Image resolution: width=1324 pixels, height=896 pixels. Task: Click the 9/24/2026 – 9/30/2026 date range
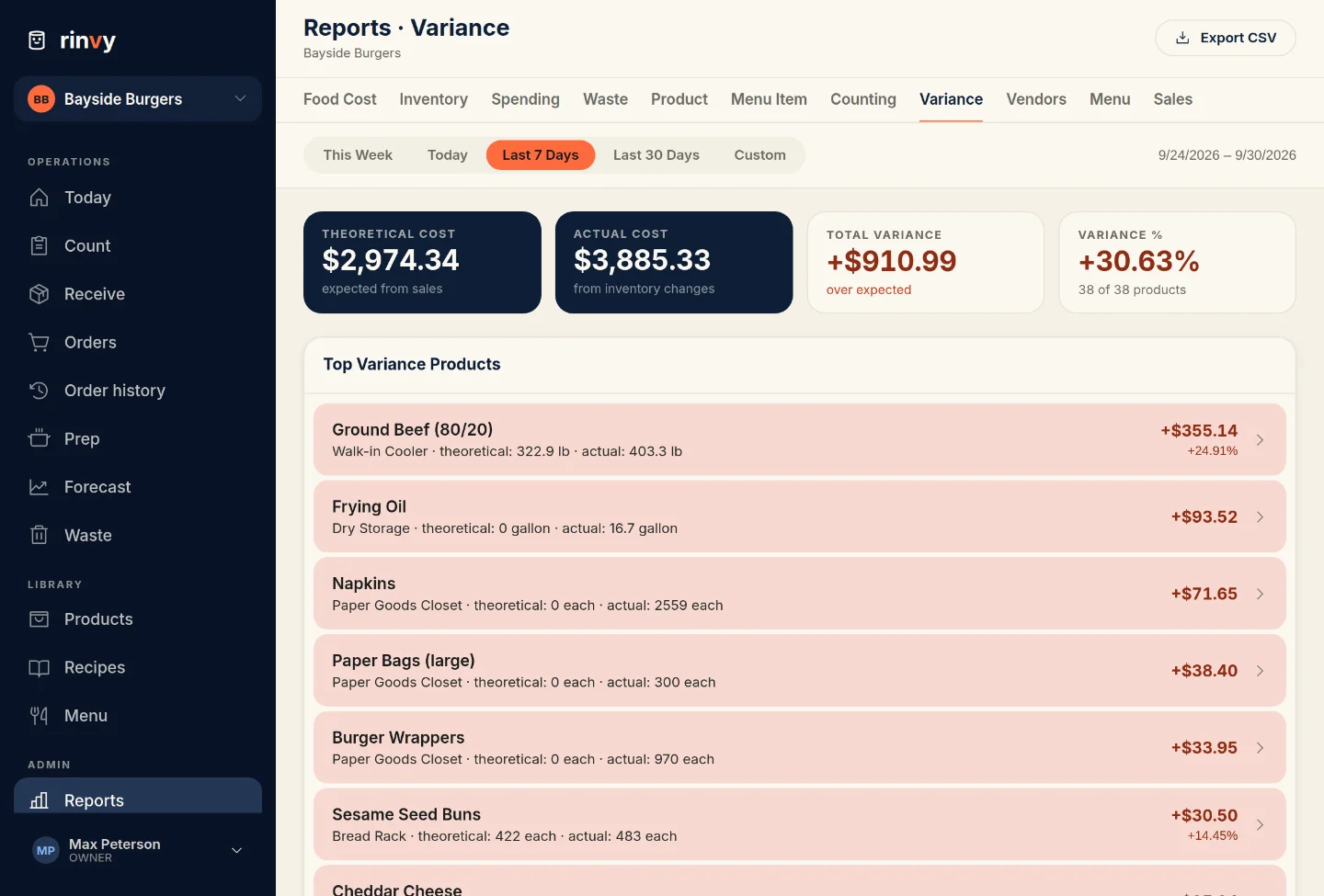pos(1227,155)
